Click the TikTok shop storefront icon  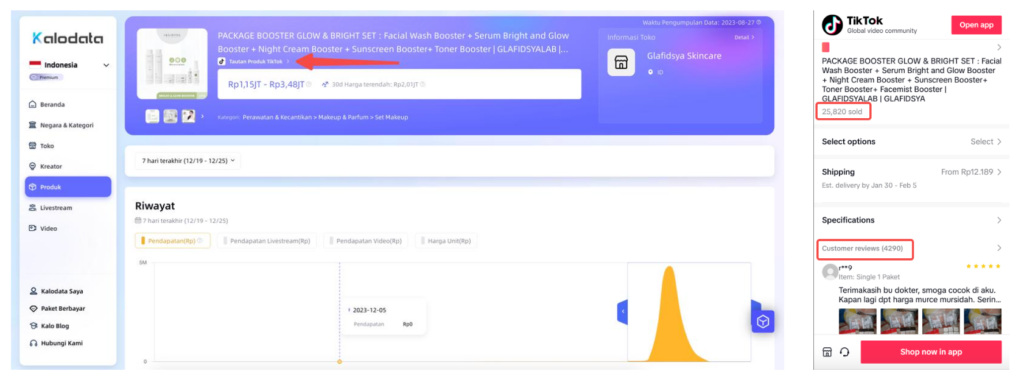(827, 352)
